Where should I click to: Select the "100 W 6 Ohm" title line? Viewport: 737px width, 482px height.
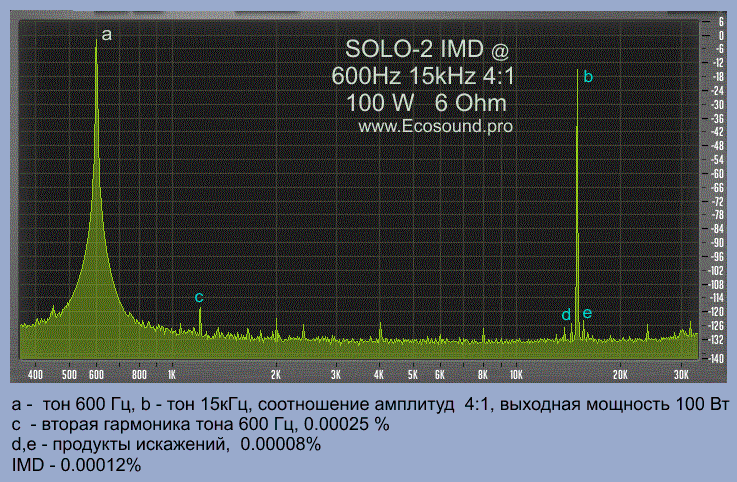[x=426, y=103]
